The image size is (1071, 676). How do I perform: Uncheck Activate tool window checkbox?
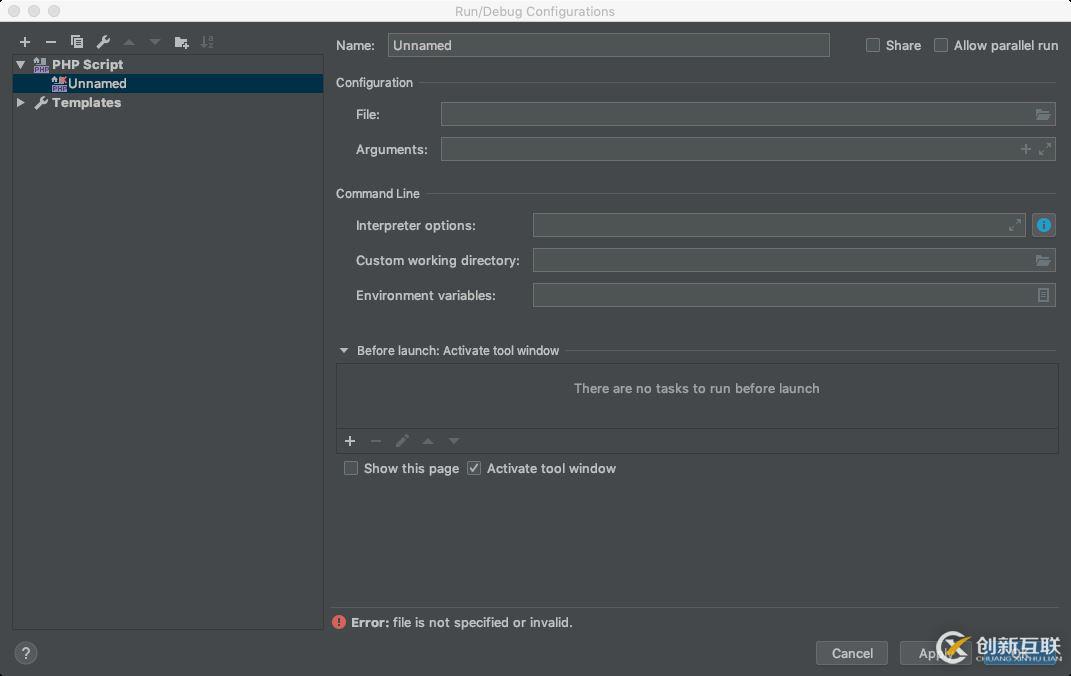[474, 468]
